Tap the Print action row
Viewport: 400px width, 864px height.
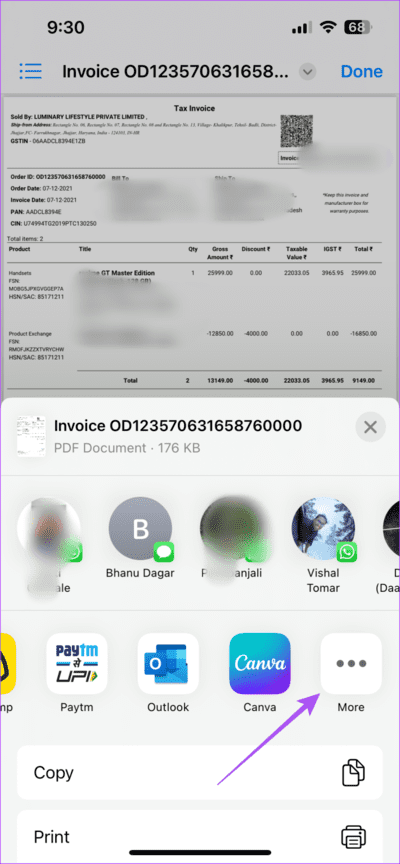(x=199, y=836)
